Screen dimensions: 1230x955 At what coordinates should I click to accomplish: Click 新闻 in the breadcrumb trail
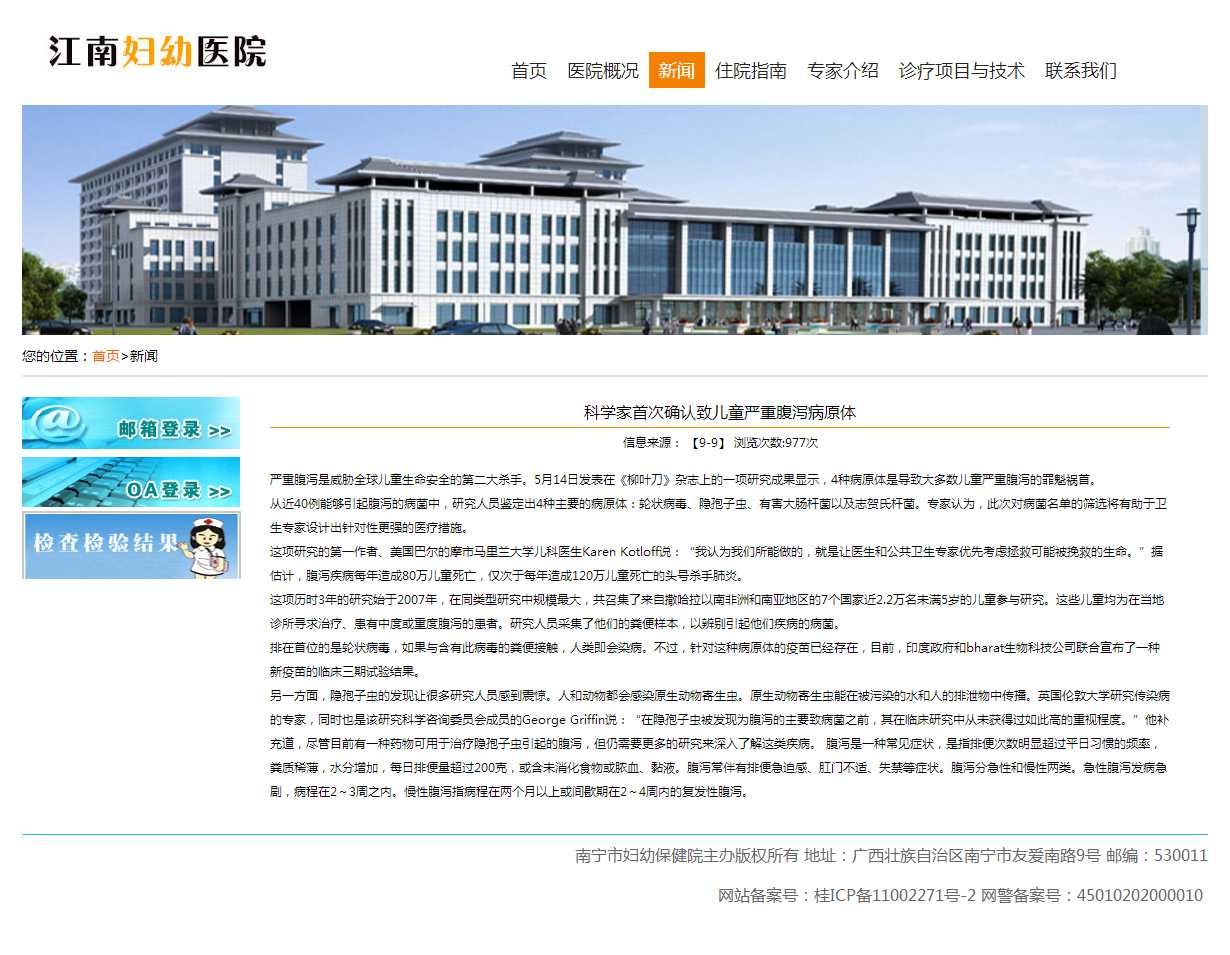144,356
